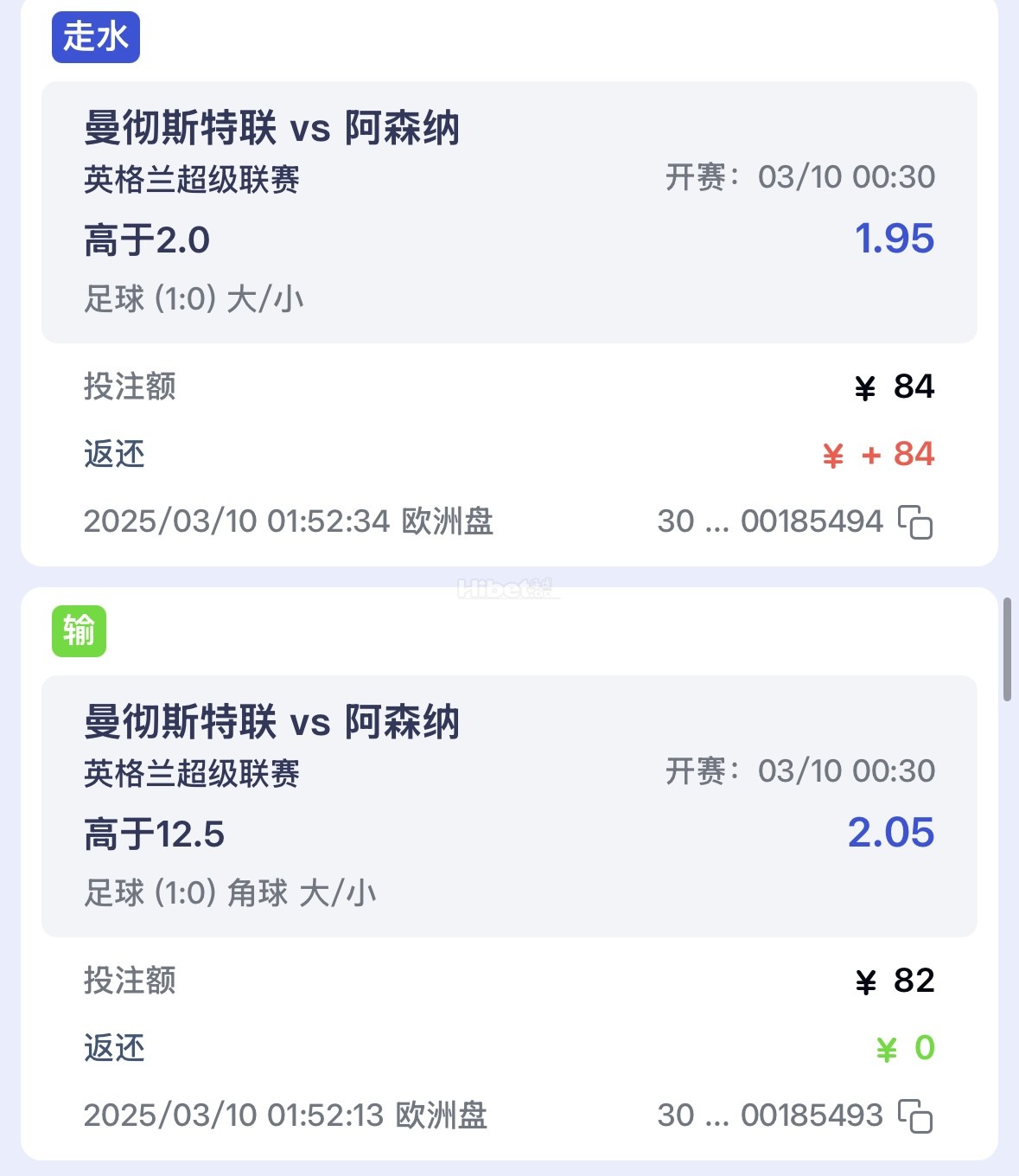Copy the bet ID ending in 00185494
Viewport: 1019px width, 1176px height.
[x=915, y=522]
